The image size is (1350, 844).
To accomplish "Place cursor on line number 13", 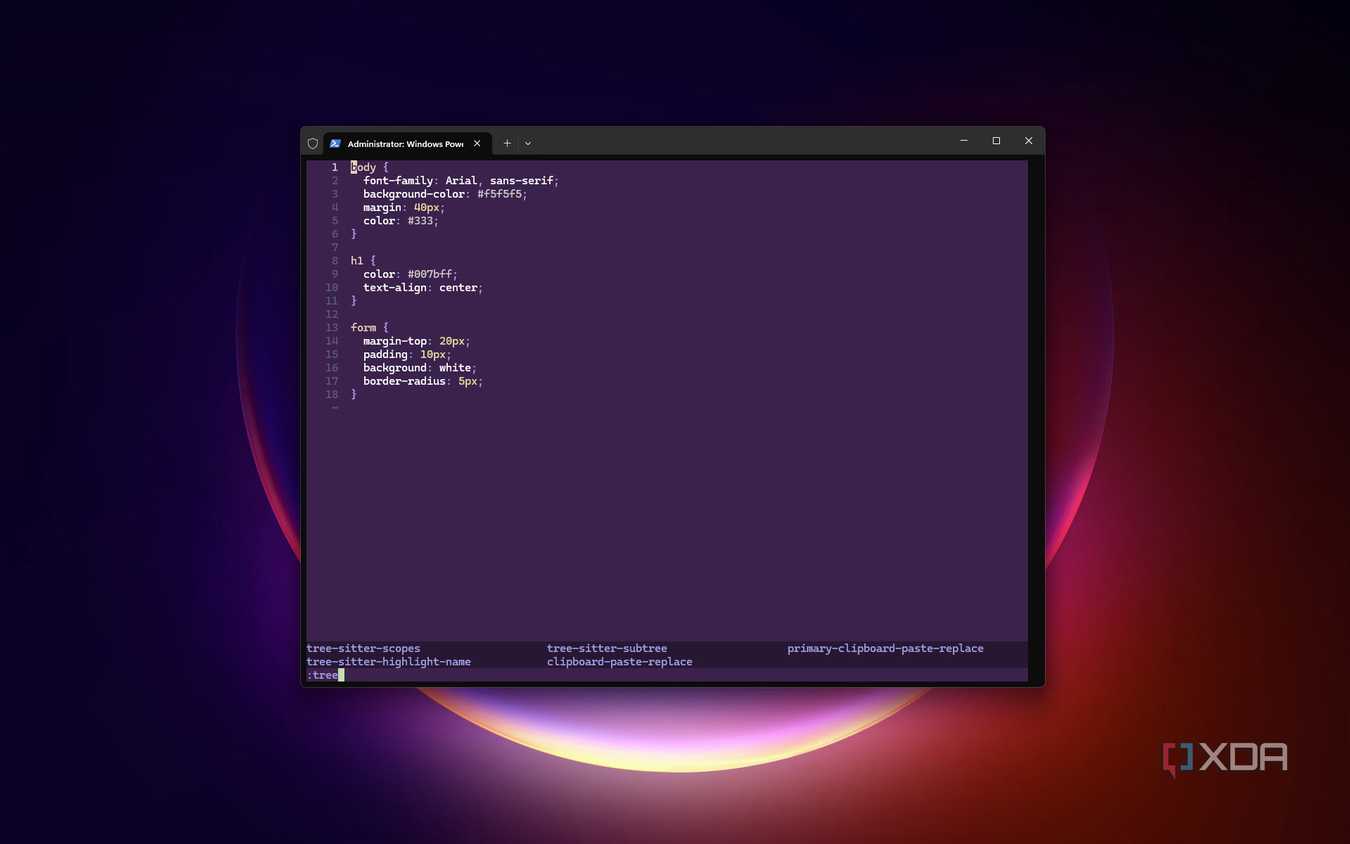I will 332,328.
